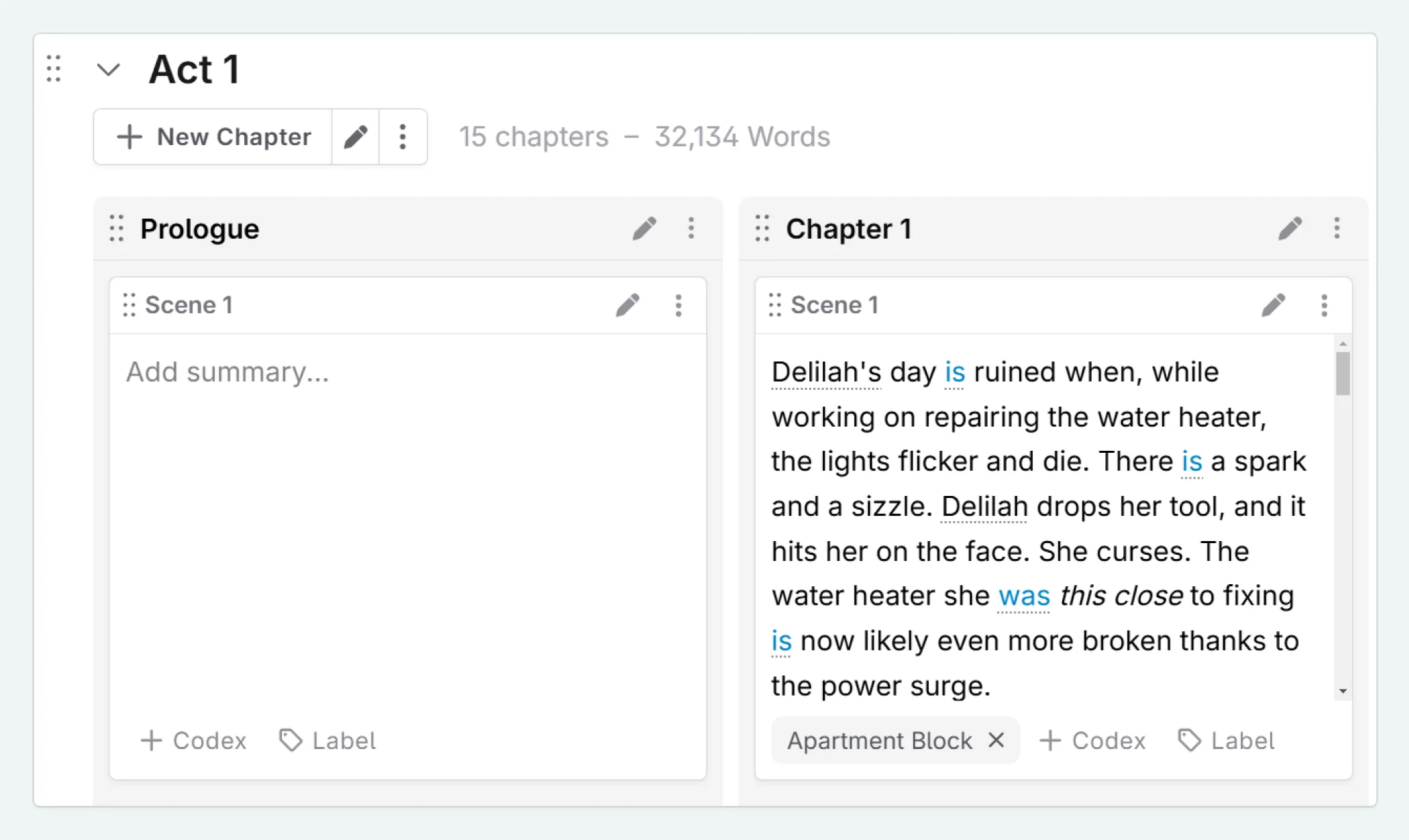The width and height of the screenshot is (1409, 840).
Task: Click the edit pencil on the Prologue header
Action: (x=644, y=228)
